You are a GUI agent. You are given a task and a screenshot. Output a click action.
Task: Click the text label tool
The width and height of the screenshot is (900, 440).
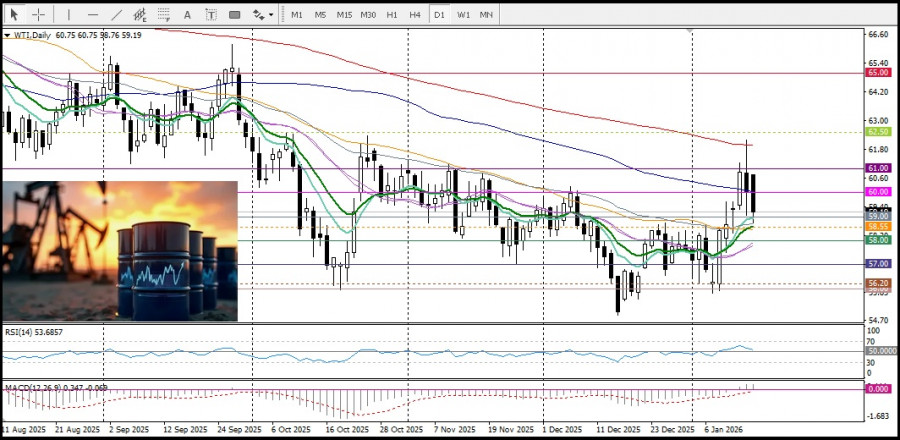pyautogui.click(x=210, y=15)
